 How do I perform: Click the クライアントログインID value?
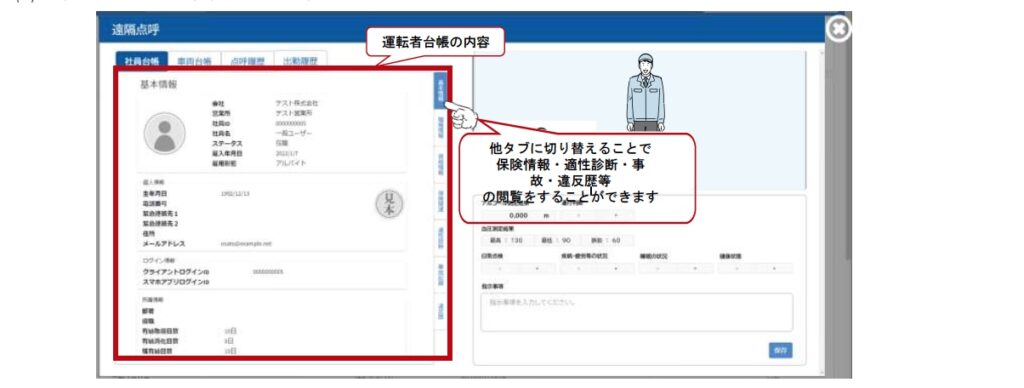point(268,272)
